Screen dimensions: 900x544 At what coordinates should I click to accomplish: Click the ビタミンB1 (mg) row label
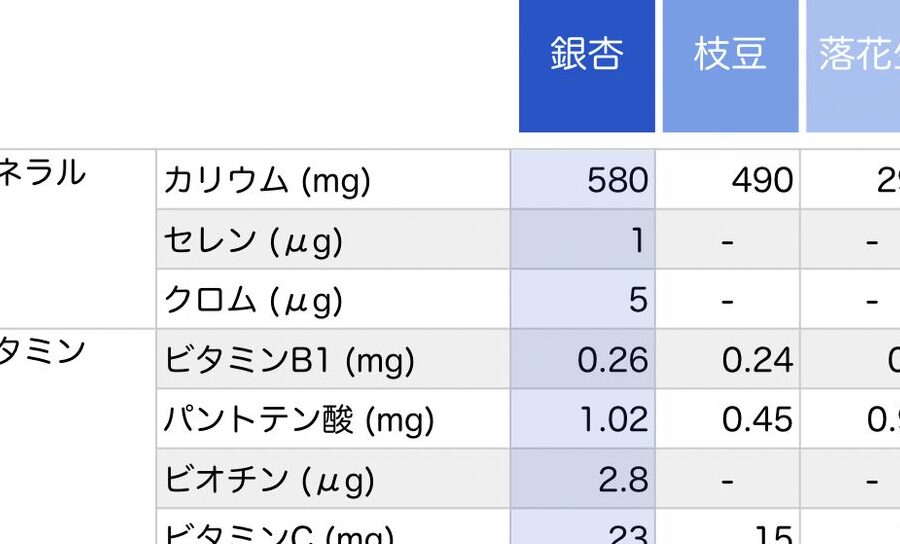tap(289, 360)
